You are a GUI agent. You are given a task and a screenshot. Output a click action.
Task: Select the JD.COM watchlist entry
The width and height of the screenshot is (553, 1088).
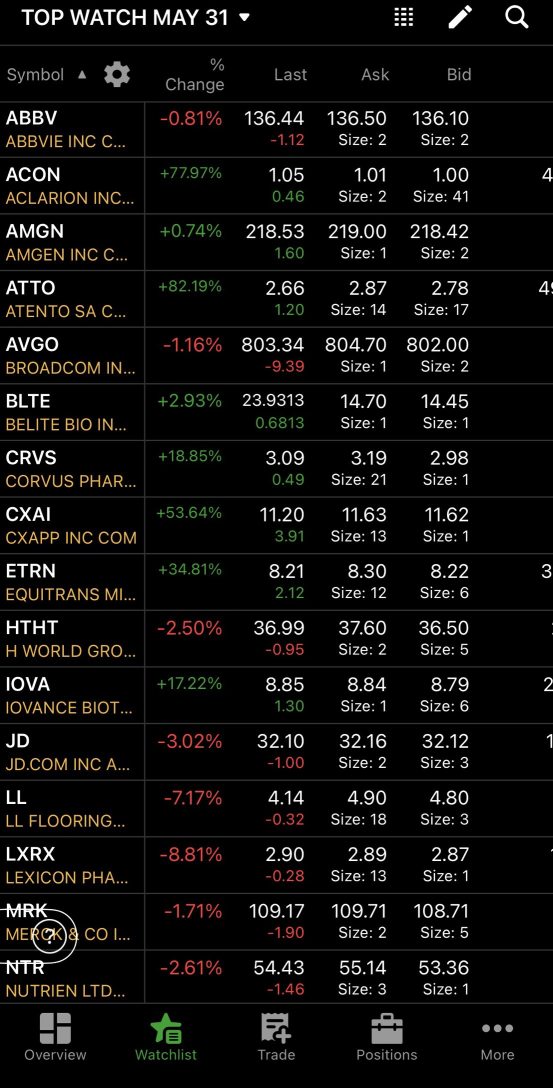[276, 752]
